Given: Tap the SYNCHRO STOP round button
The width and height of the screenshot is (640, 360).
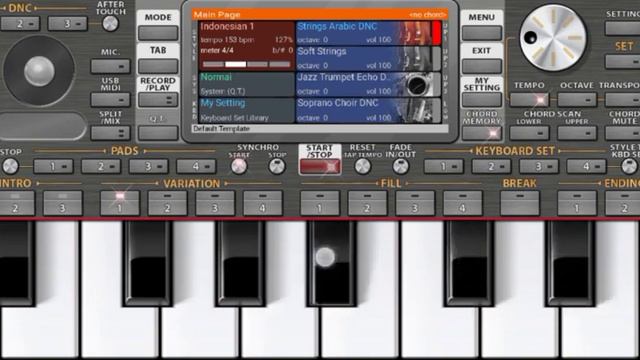Looking at the screenshot, I should click(x=277, y=166).
